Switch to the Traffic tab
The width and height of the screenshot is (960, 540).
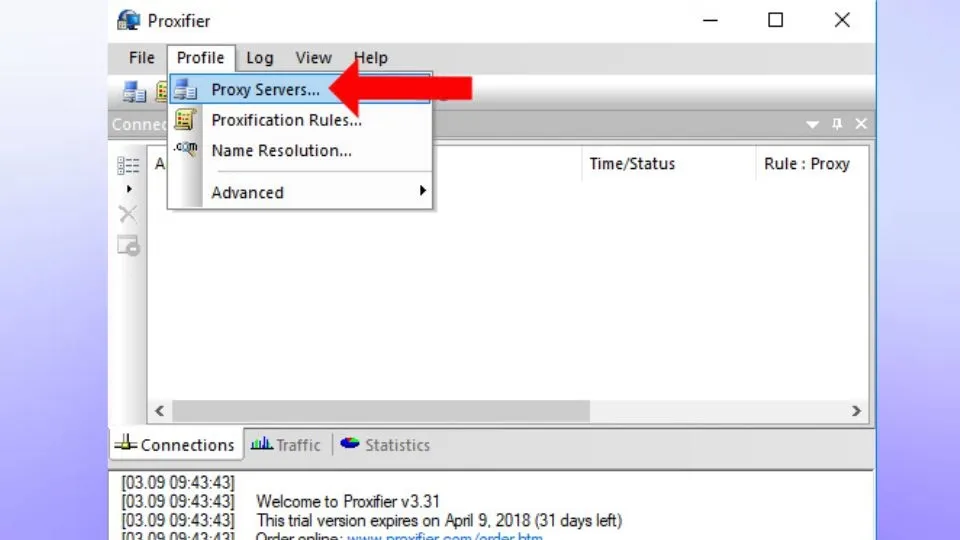[286, 444]
